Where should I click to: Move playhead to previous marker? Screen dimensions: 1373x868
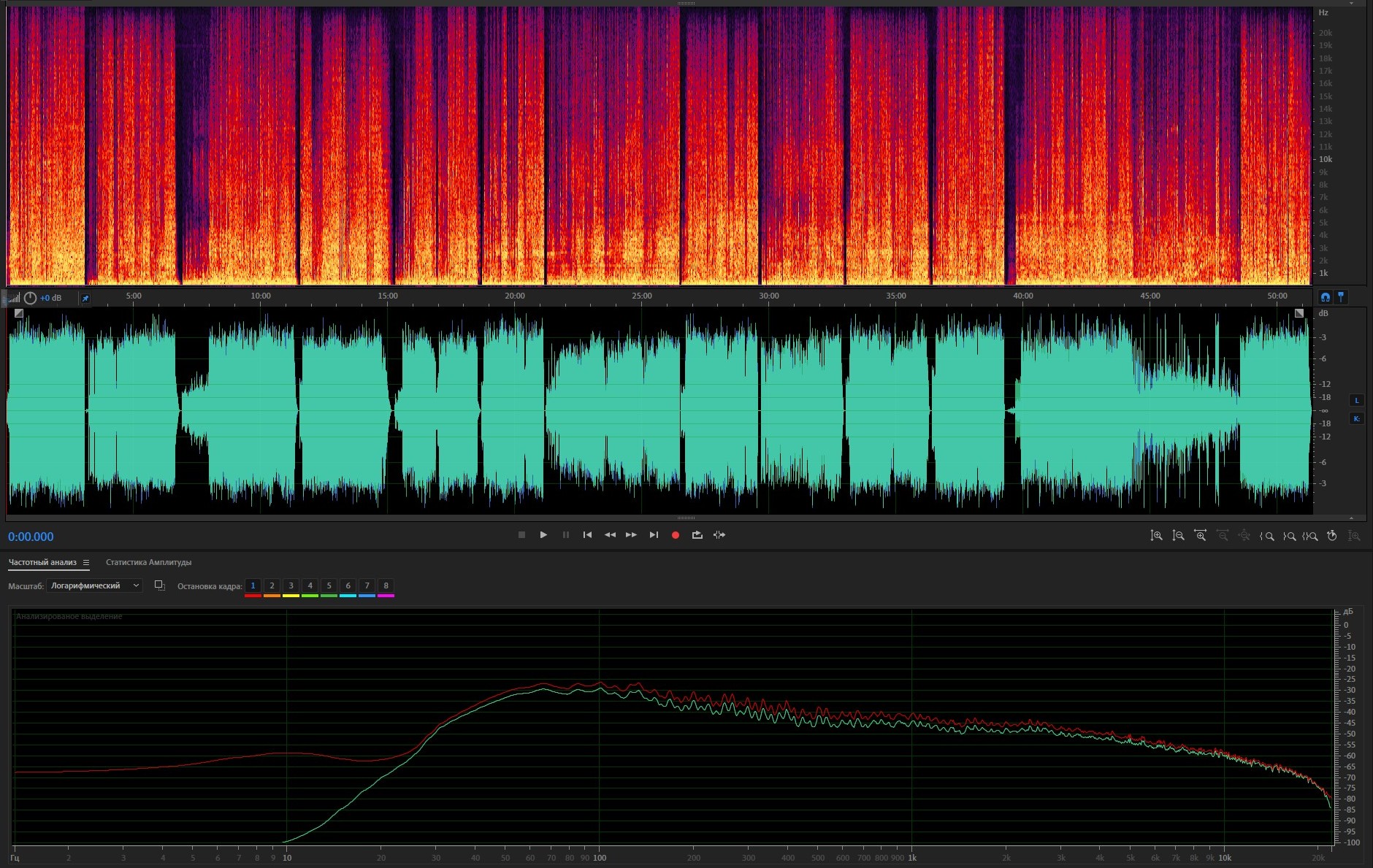[x=587, y=535]
